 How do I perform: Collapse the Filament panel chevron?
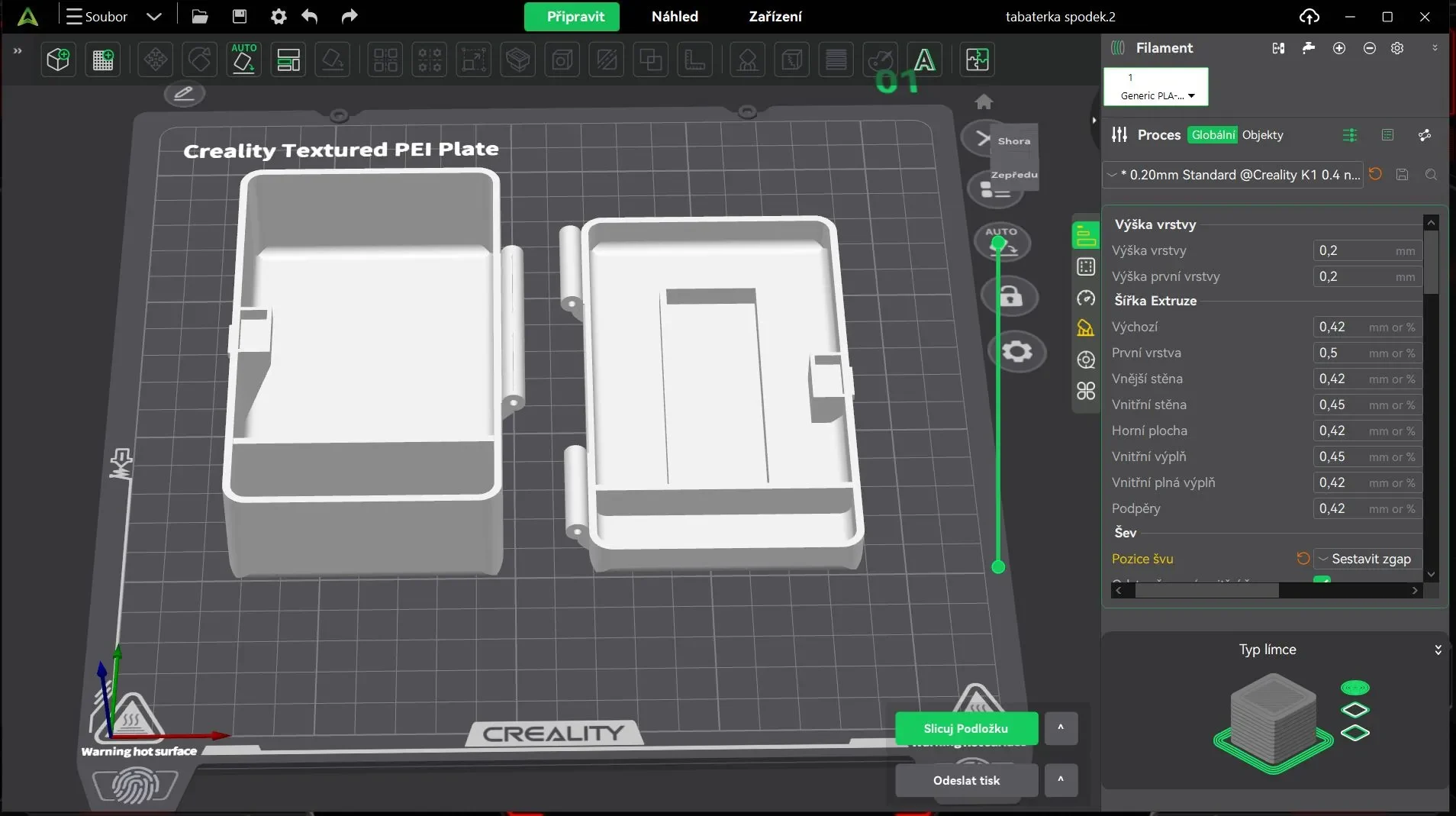(x=1435, y=48)
